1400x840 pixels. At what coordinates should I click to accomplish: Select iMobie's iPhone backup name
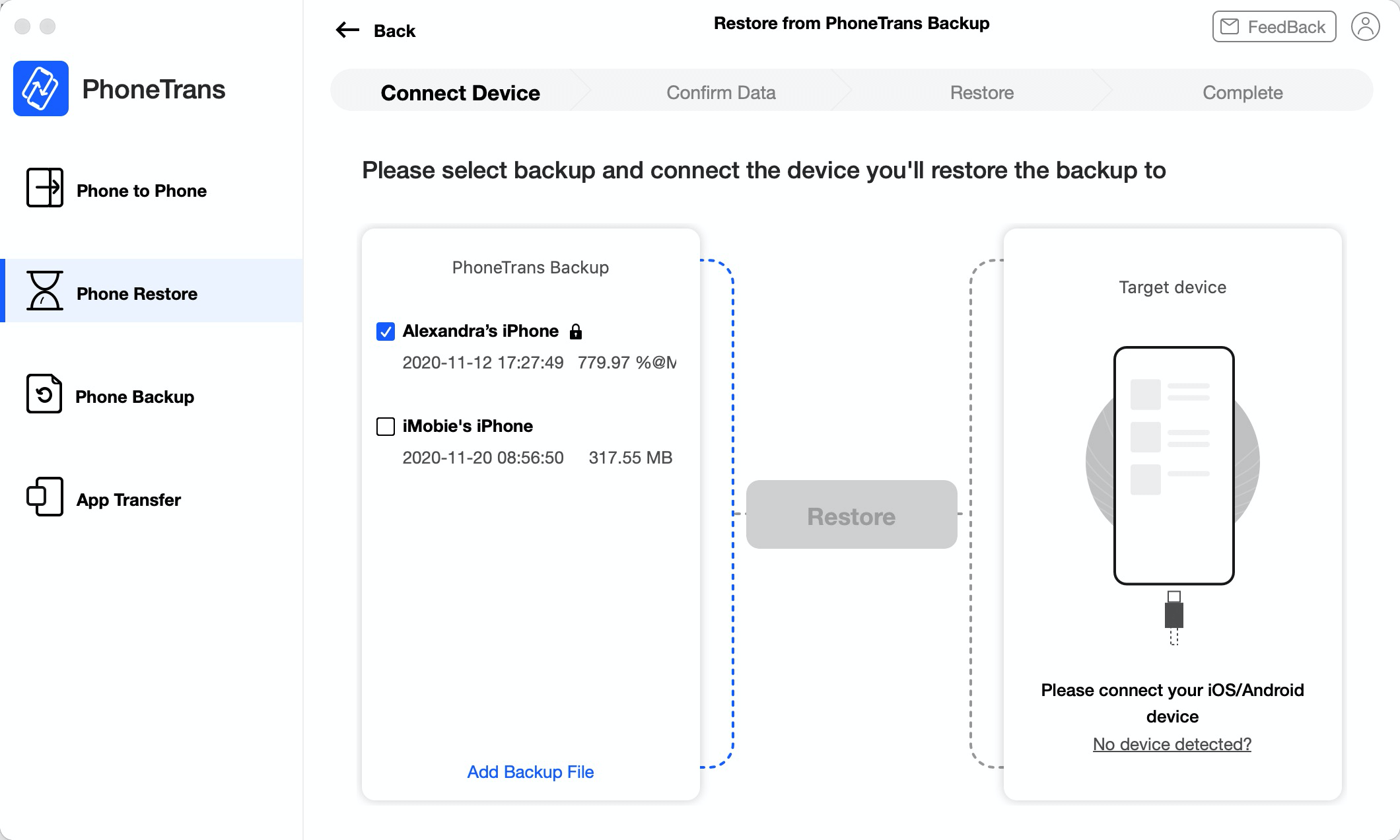point(468,426)
